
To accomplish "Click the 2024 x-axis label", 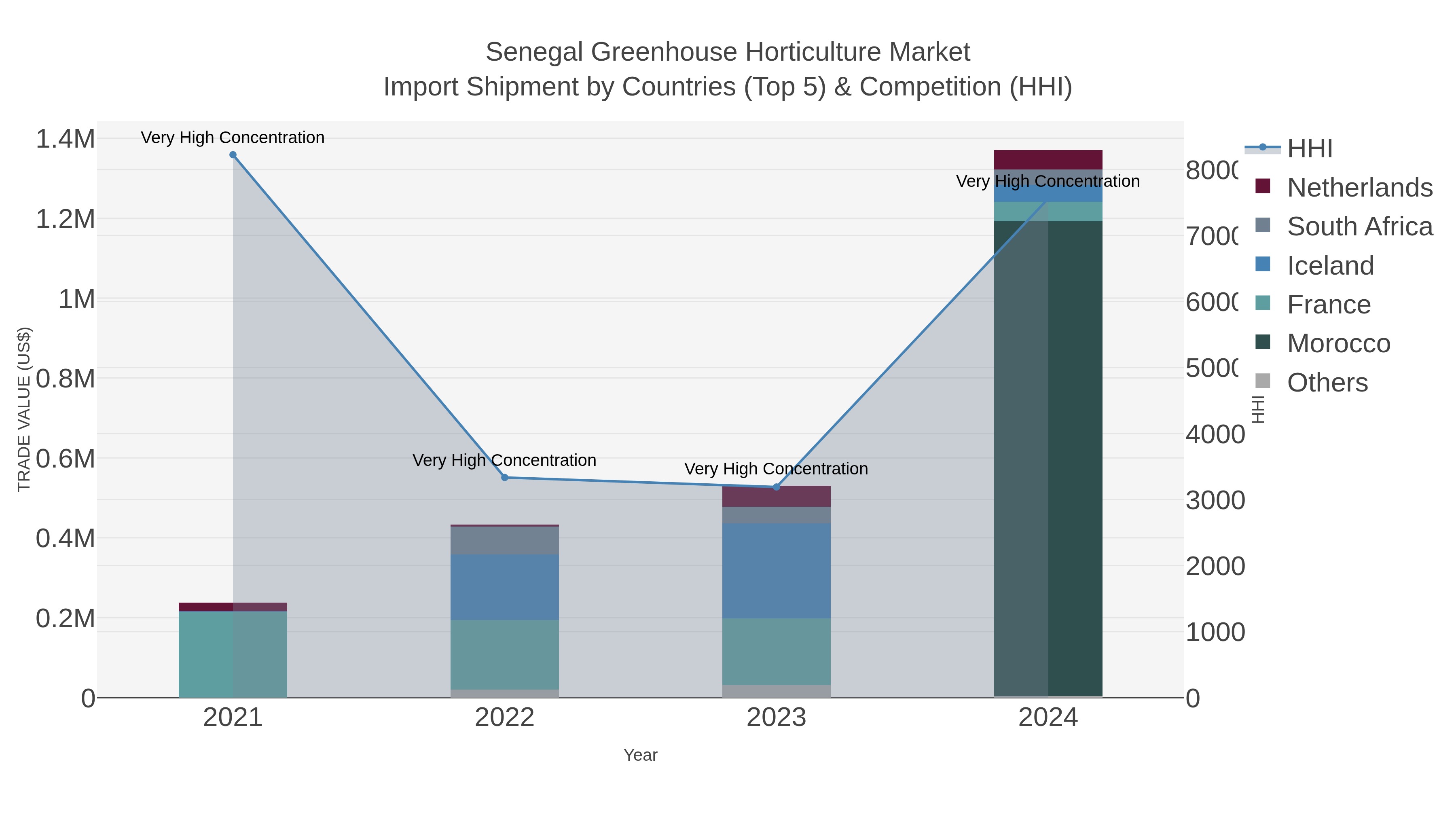I will pyautogui.click(x=1048, y=718).
